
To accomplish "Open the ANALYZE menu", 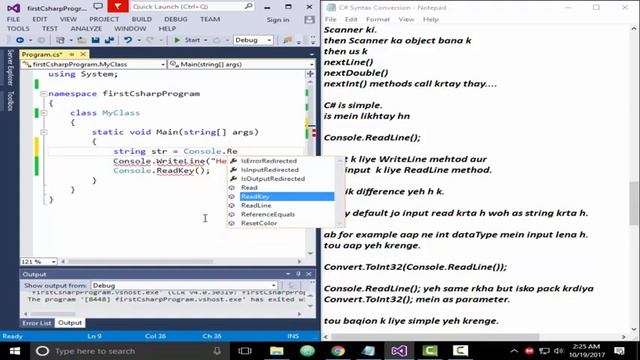I will tap(86, 29).
